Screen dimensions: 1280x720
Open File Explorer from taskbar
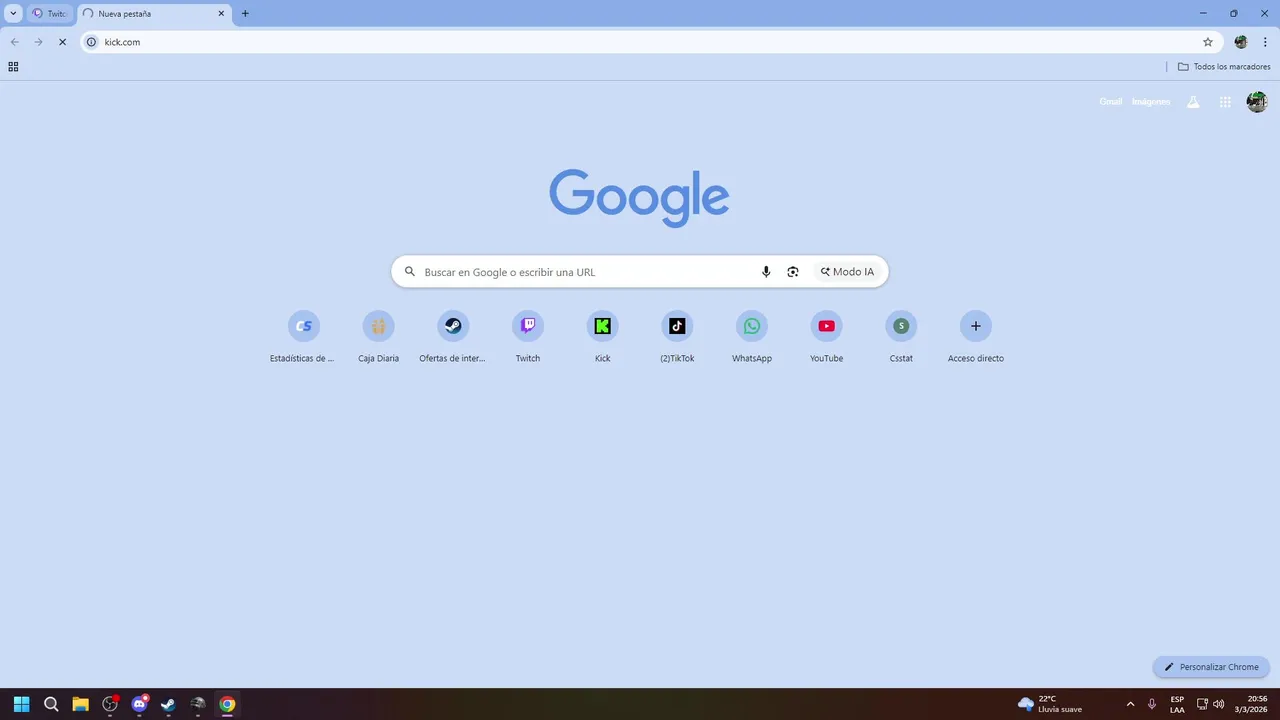[x=80, y=704]
